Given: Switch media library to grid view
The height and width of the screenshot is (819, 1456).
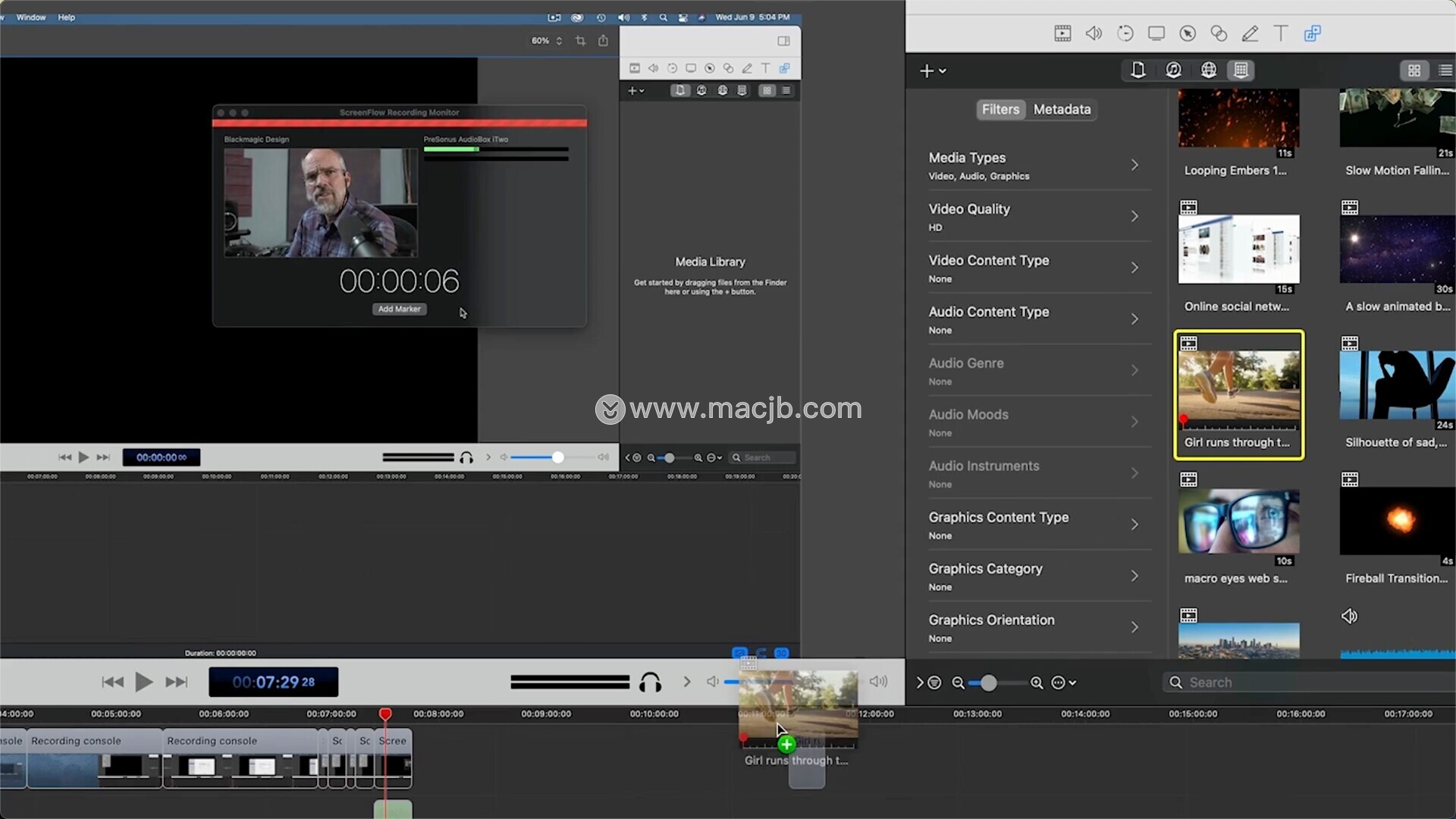Looking at the screenshot, I should 1414,71.
